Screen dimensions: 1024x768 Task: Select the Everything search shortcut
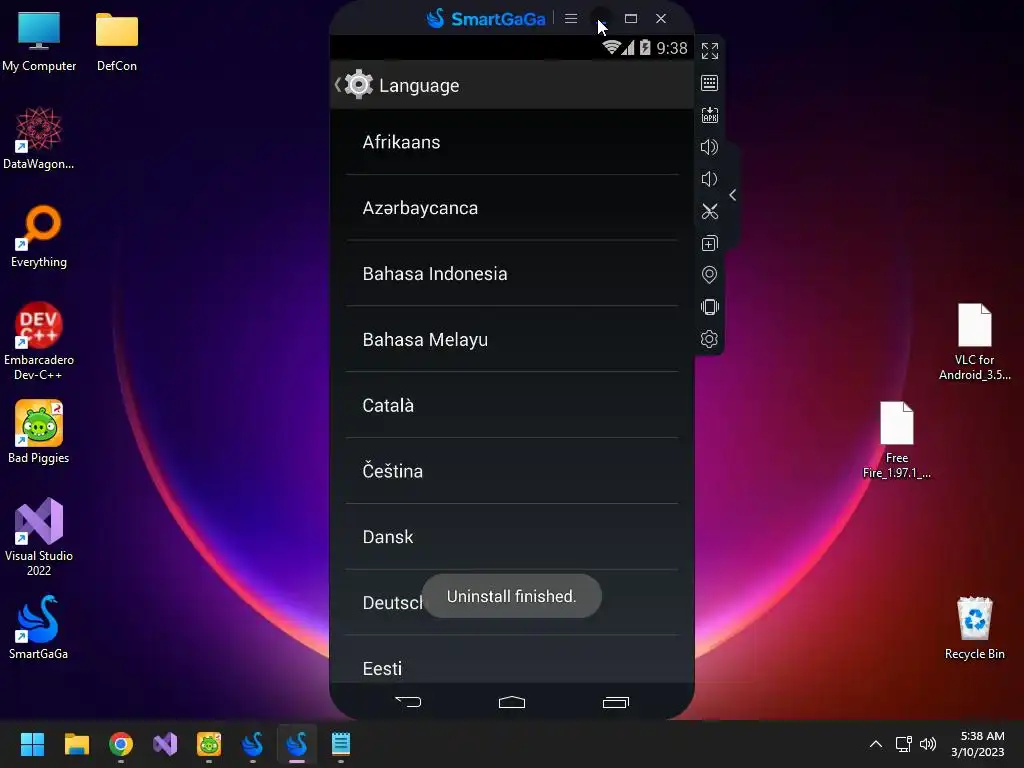[39, 236]
